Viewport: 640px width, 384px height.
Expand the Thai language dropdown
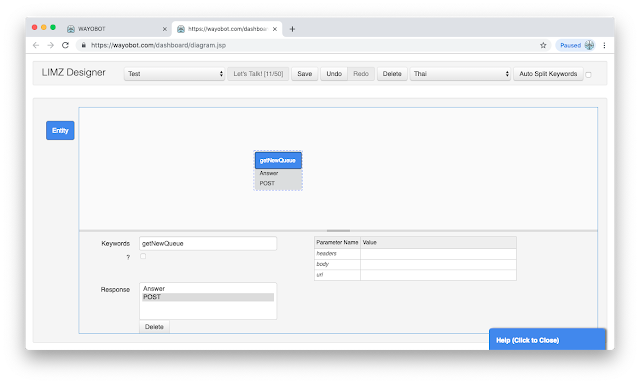point(460,74)
